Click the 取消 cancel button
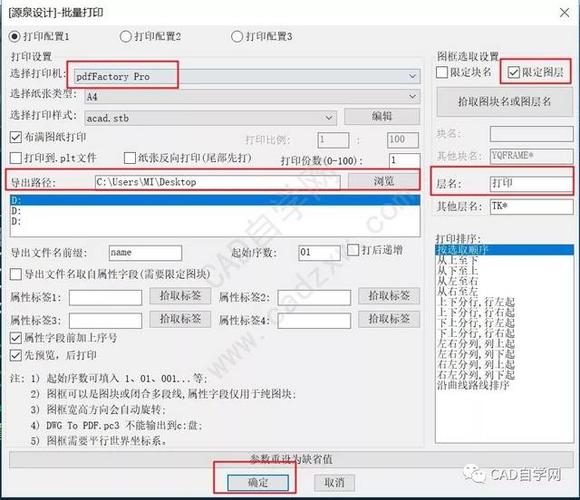Image resolution: width=580 pixels, height=500 pixels. [334, 483]
